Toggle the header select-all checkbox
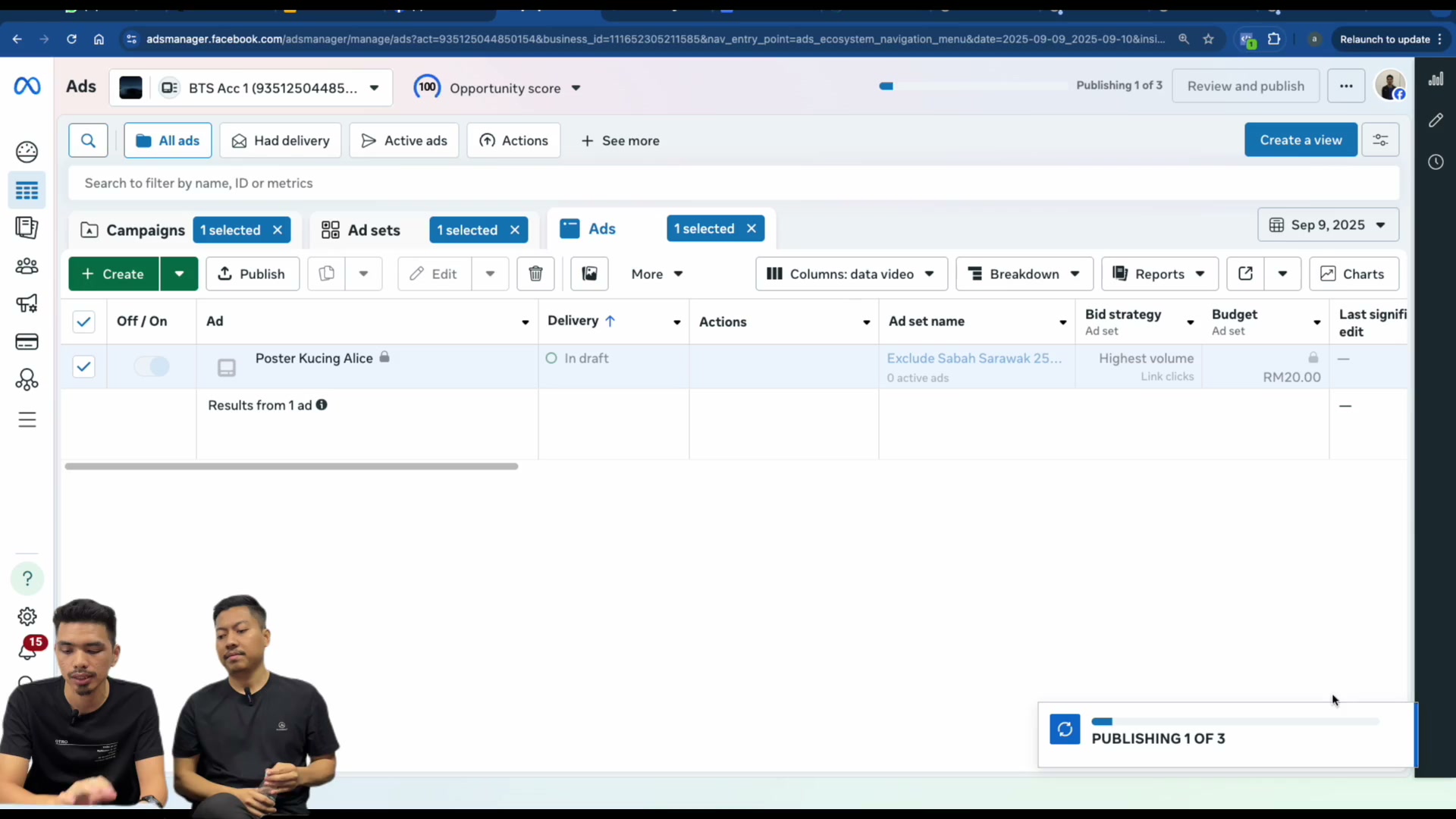This screenshot has width=1456, height=819. tap(83, 322)
